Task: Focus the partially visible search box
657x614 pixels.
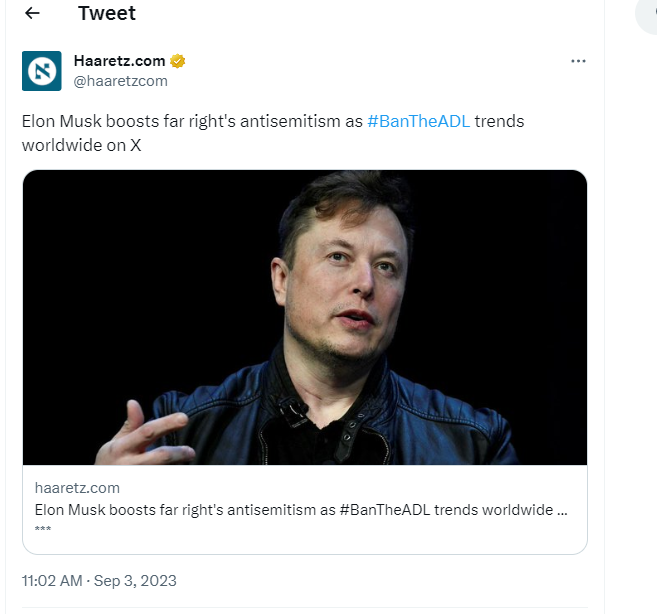Action: point(648,13)
